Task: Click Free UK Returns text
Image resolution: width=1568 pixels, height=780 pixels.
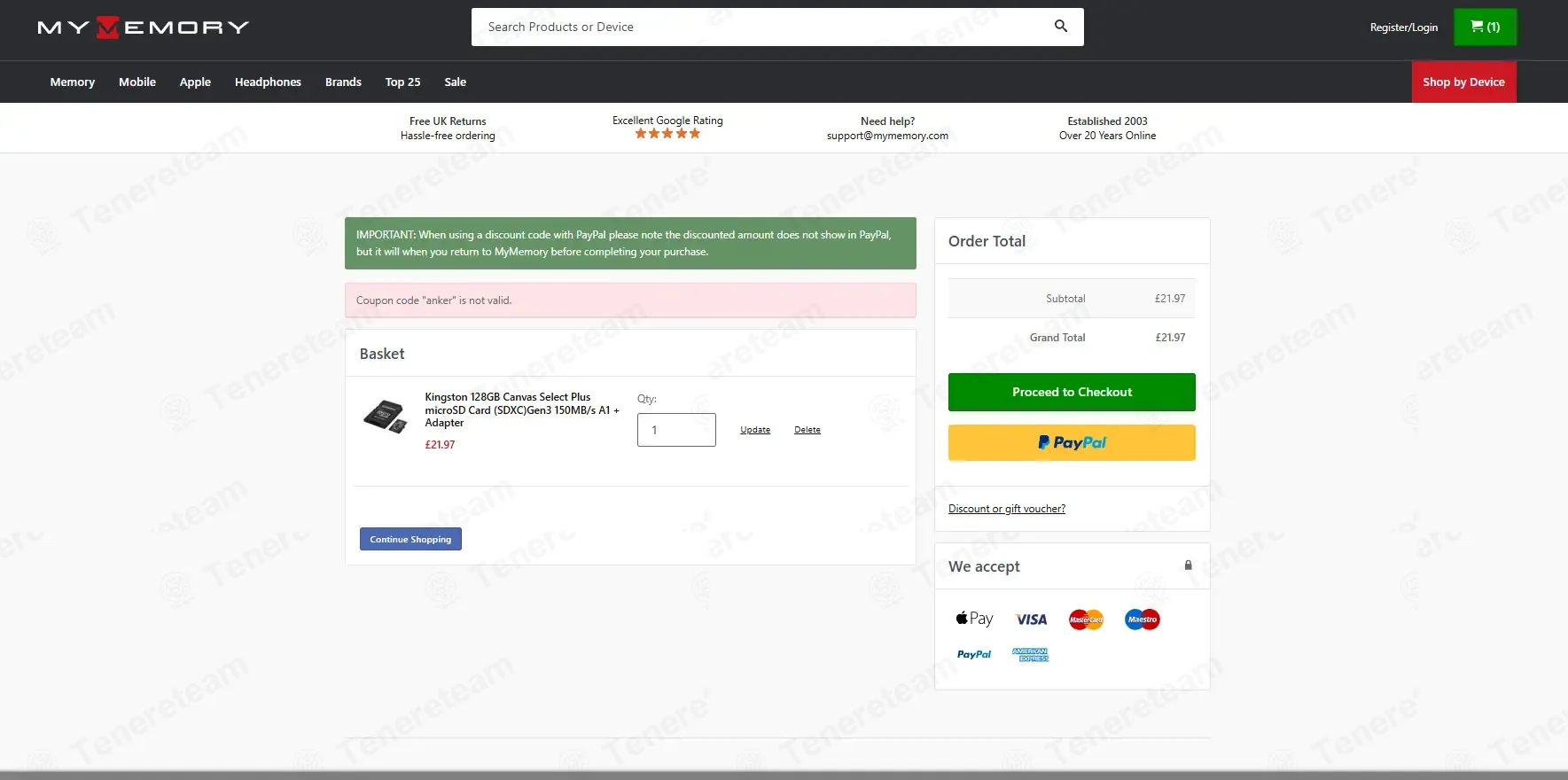Action: click(x=448, y=121)
